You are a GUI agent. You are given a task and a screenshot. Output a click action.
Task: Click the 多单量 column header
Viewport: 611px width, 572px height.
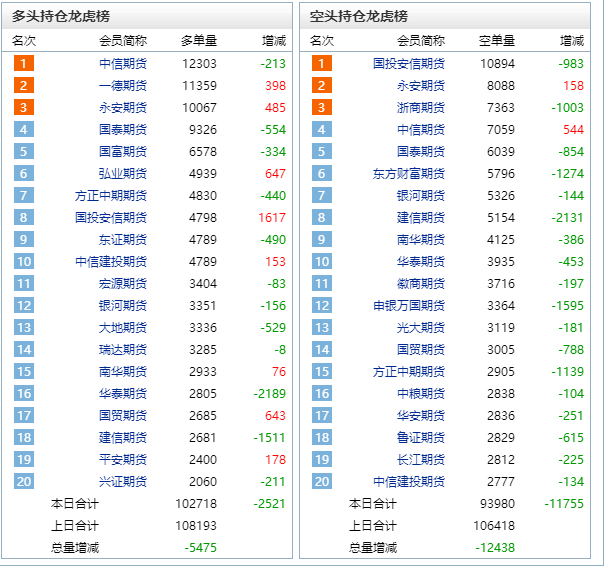click(x=199, y=41)
